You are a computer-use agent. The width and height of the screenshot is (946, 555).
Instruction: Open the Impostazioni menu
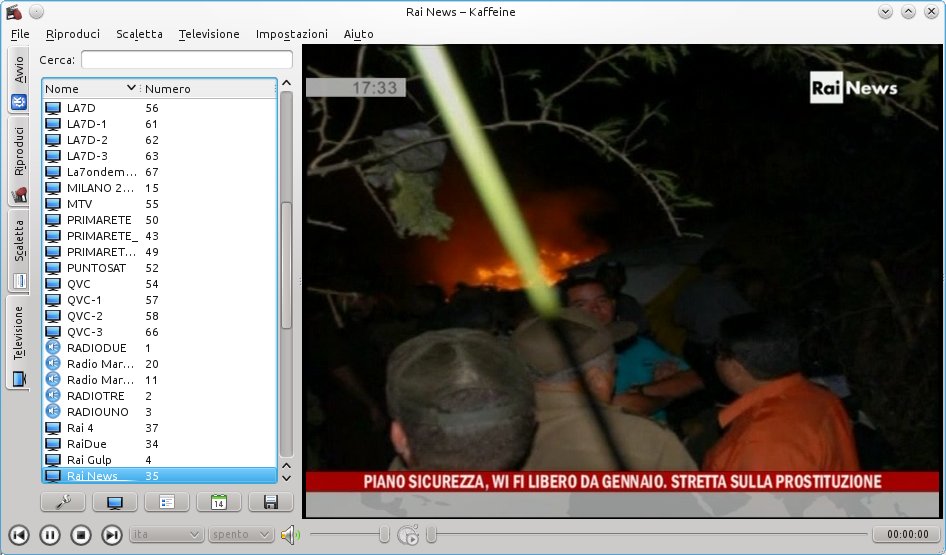(x=291, y=34)
